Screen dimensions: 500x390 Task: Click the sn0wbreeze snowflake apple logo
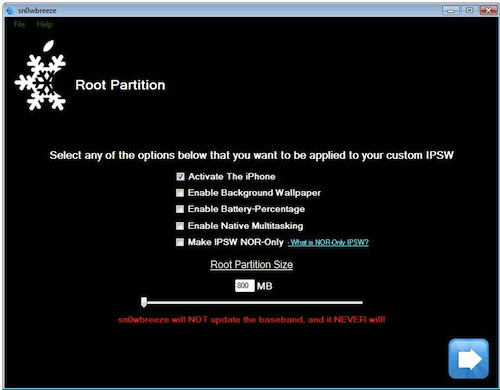40,75
